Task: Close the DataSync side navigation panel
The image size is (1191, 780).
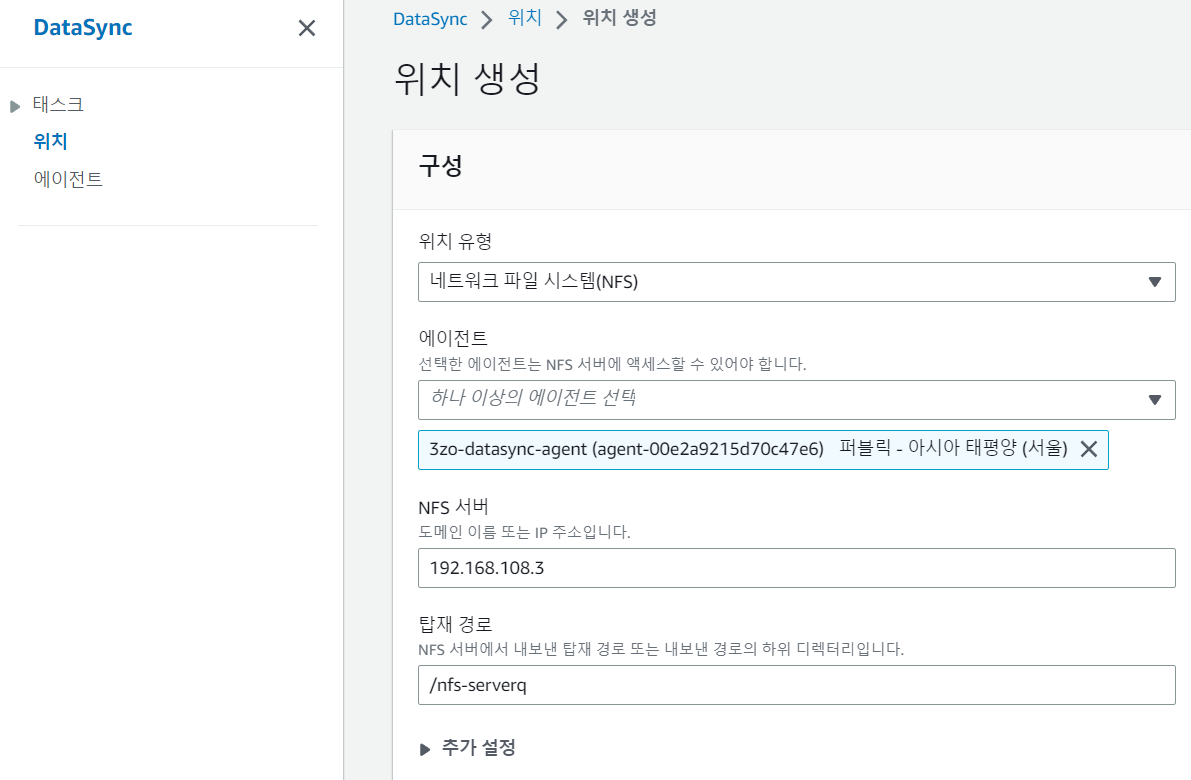Action: [x=307, y=28]
